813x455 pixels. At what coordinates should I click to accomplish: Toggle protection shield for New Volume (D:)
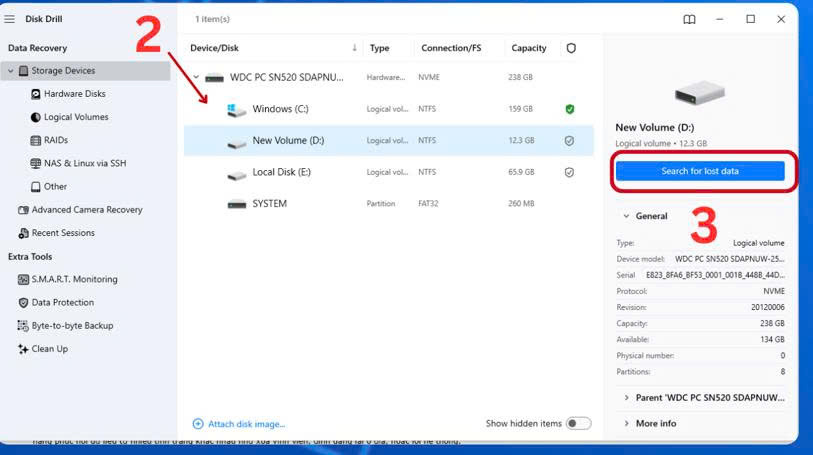[x=569, y=141]
